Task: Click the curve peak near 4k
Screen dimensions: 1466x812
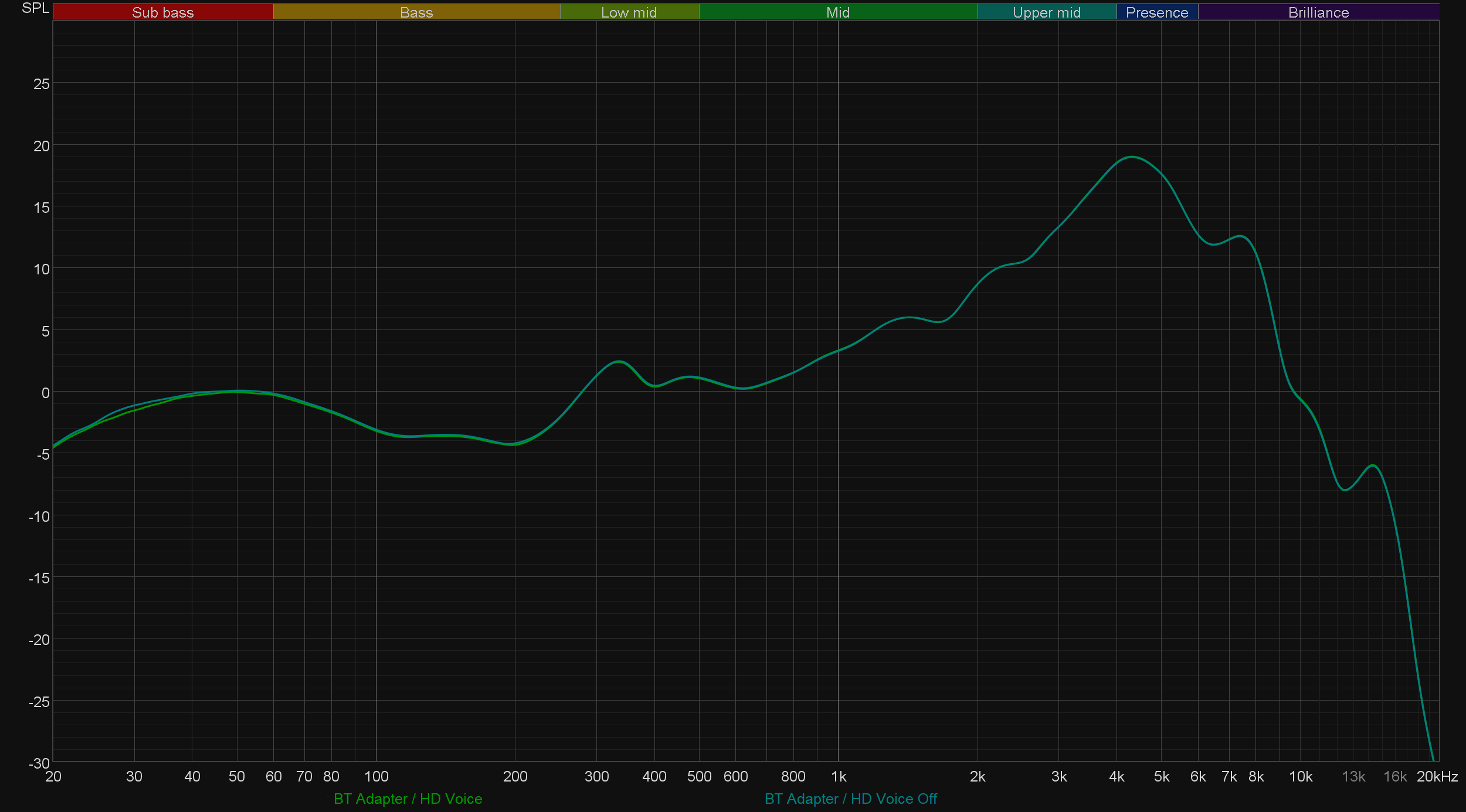Action: pos(1131,157)
